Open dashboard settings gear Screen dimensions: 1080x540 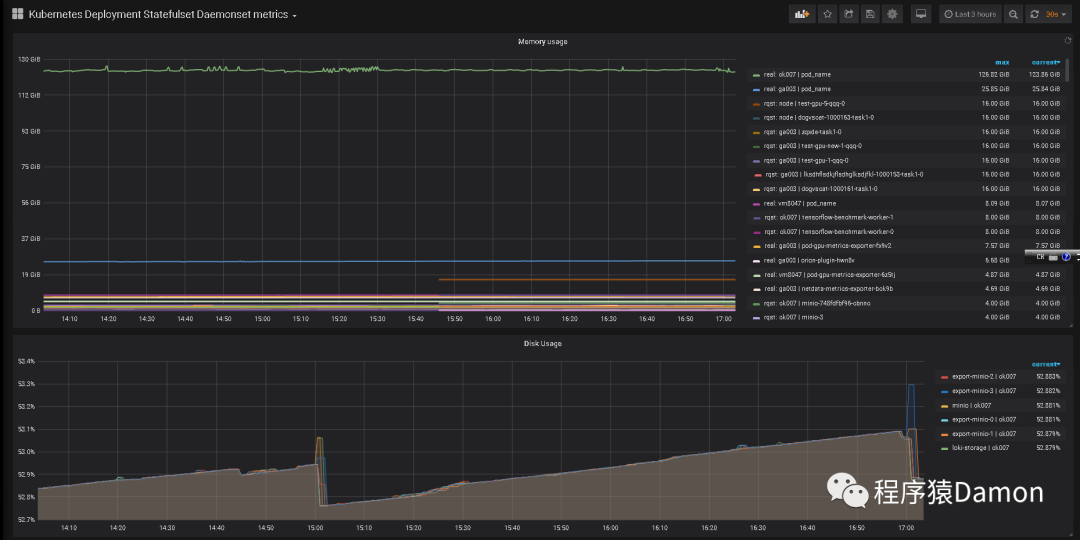[893, 14]
